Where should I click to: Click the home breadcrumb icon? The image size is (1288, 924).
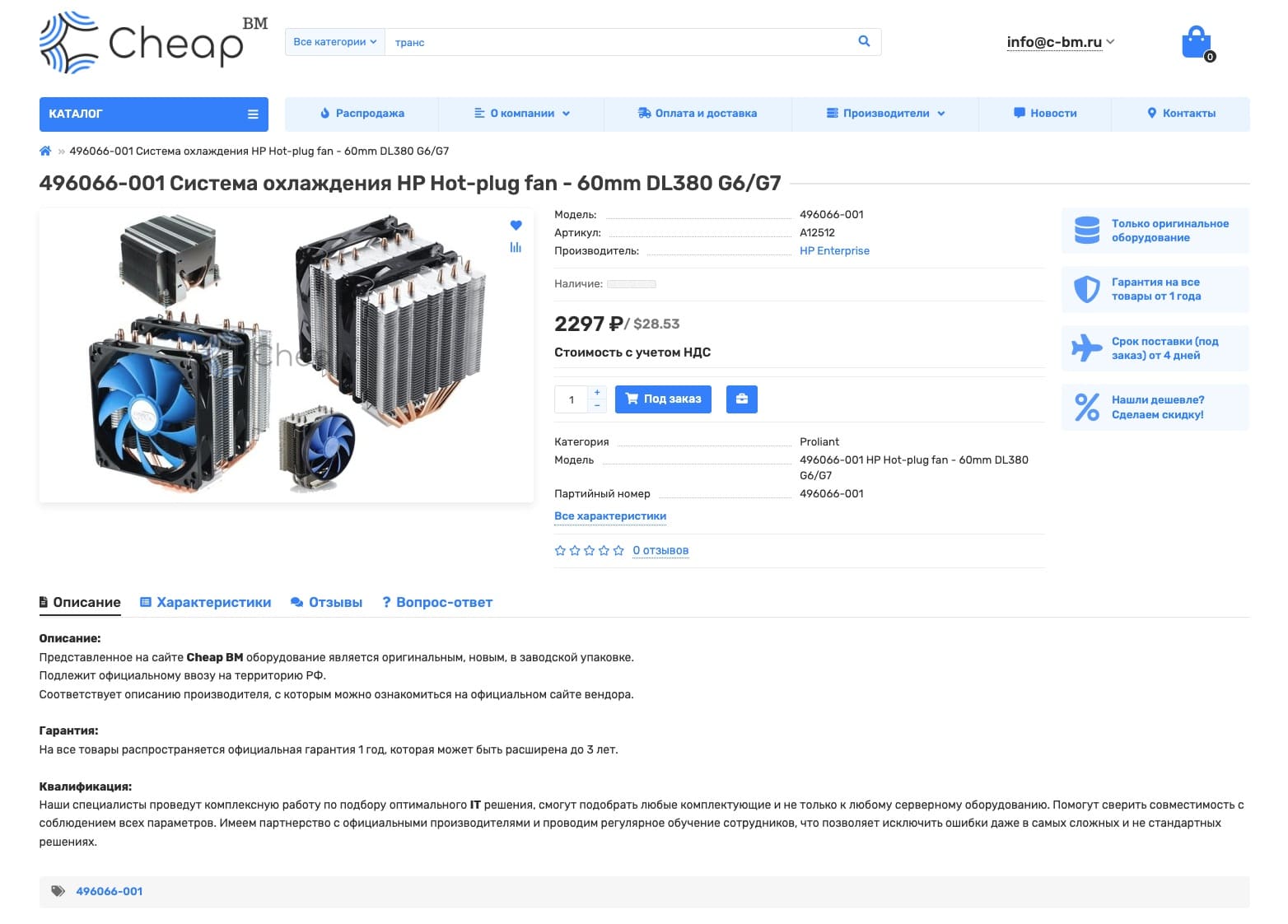(x=45, y=151)
